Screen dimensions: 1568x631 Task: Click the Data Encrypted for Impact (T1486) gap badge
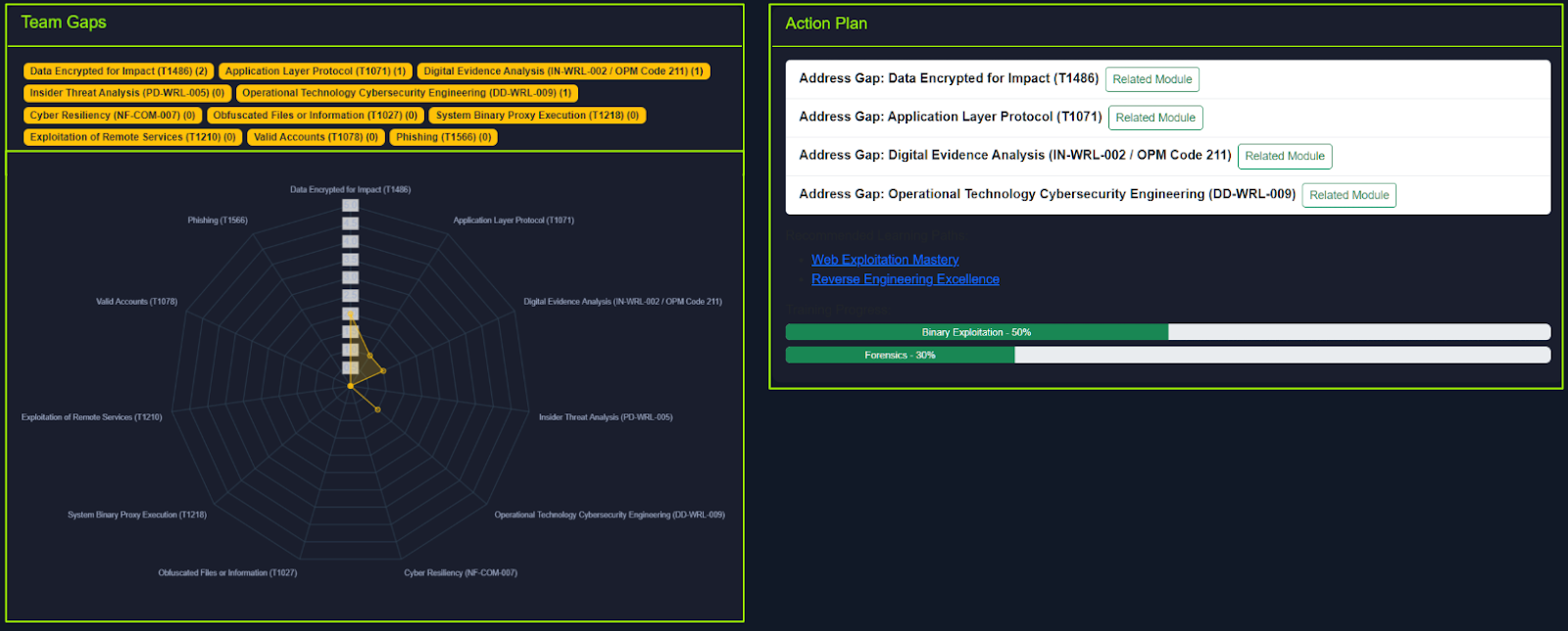point(119,72)
